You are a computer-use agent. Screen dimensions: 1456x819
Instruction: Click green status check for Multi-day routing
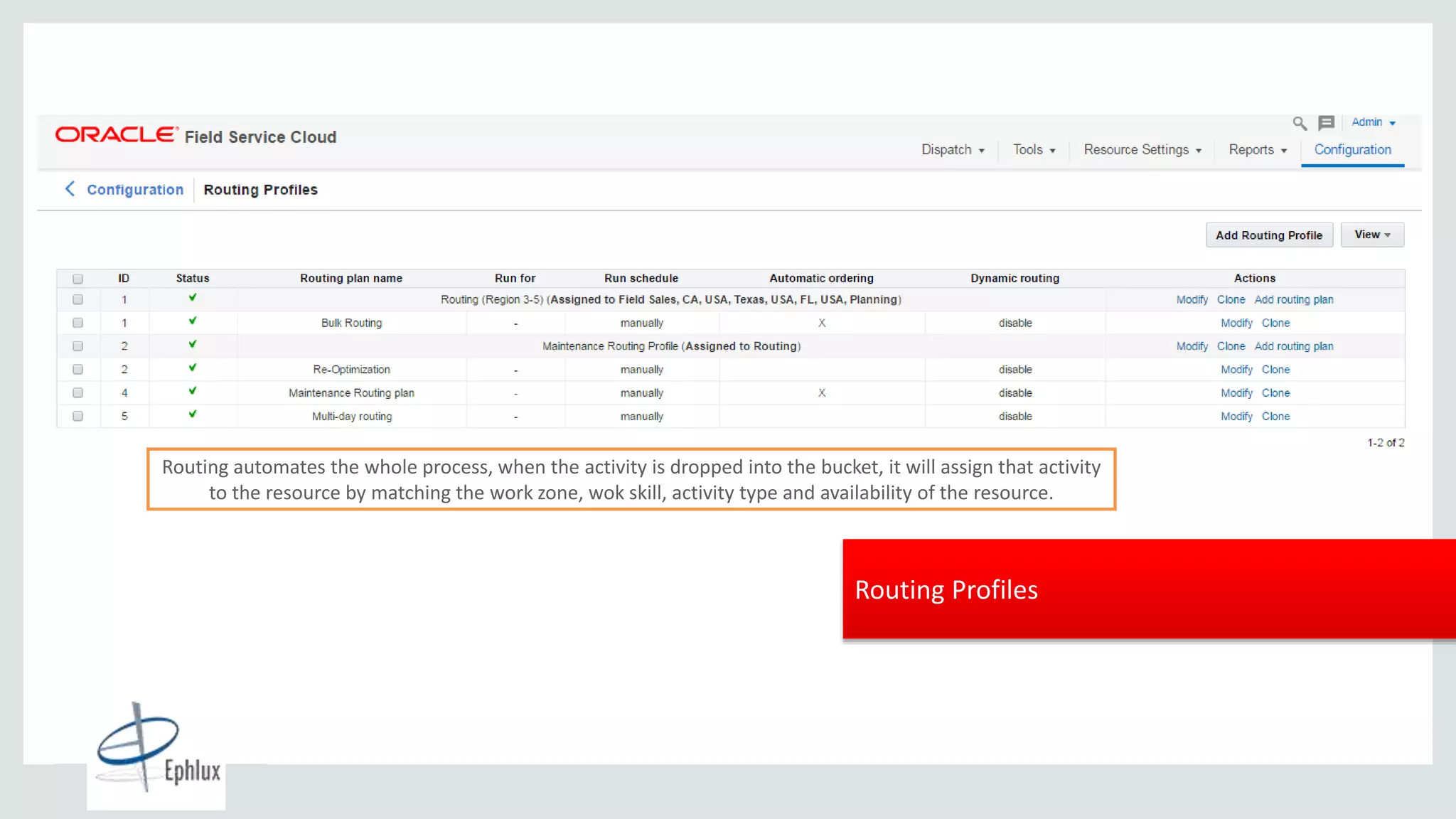click(x=193, y=414)
